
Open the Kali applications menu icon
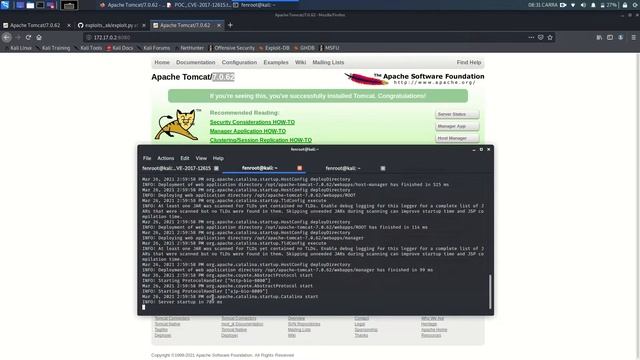click(4, 5)
